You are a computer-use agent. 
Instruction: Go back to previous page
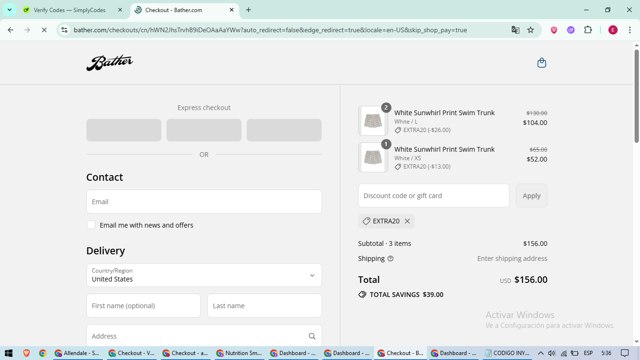[11, 30]
